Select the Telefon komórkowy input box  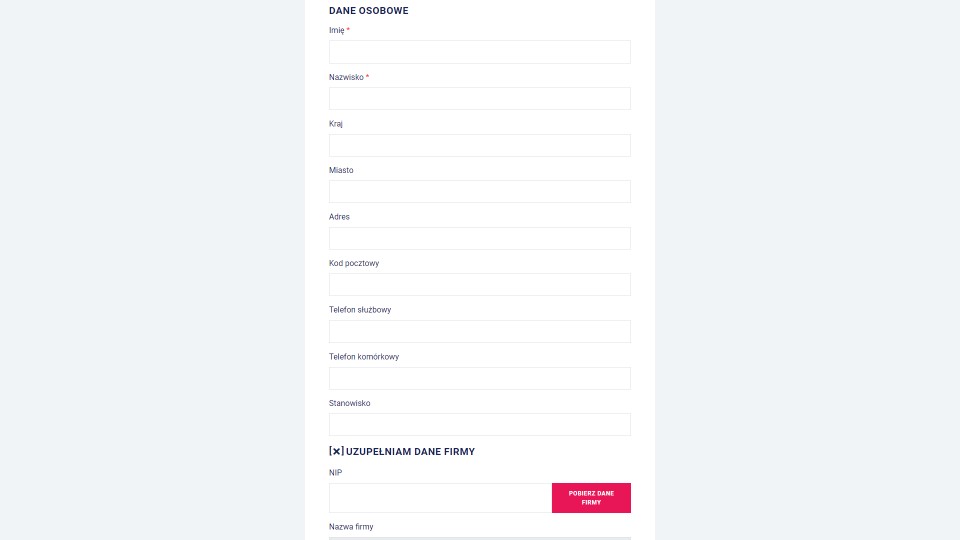pyautogui.click(x=479, y=378)
